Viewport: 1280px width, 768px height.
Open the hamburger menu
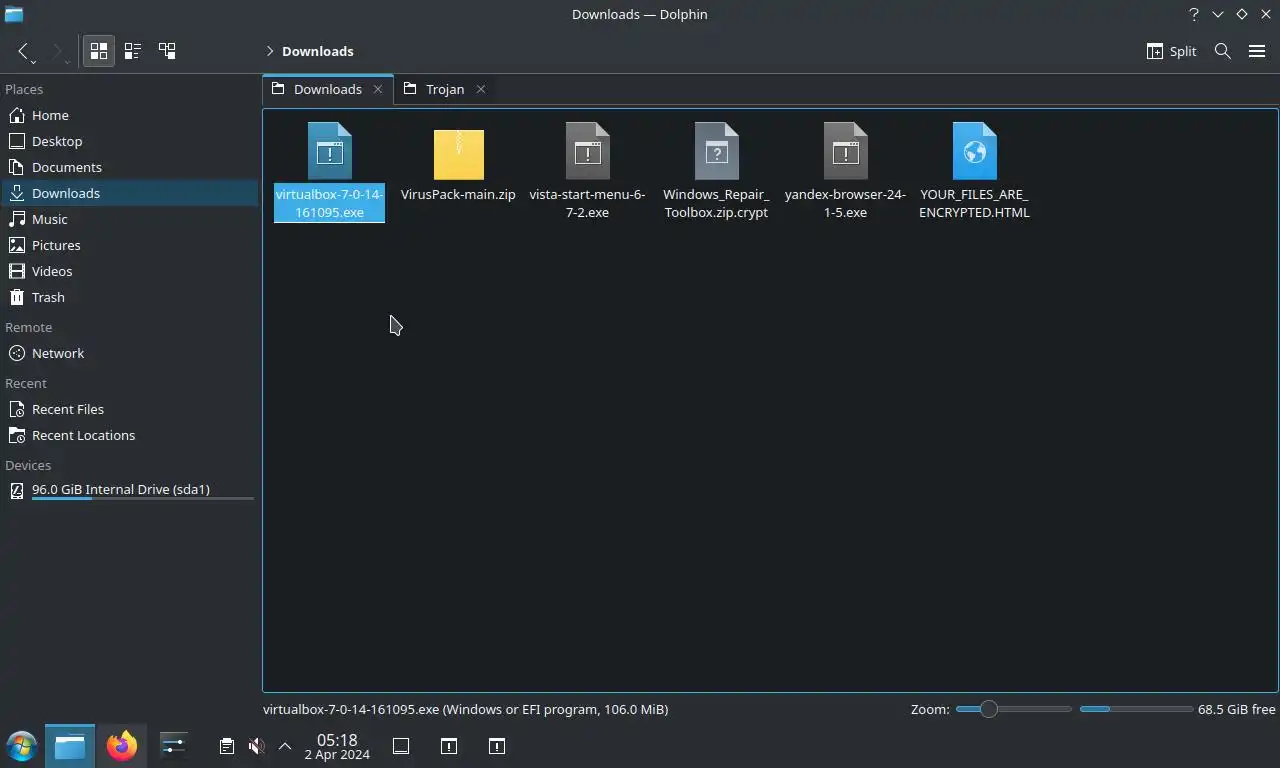(x=1257, y=51)
